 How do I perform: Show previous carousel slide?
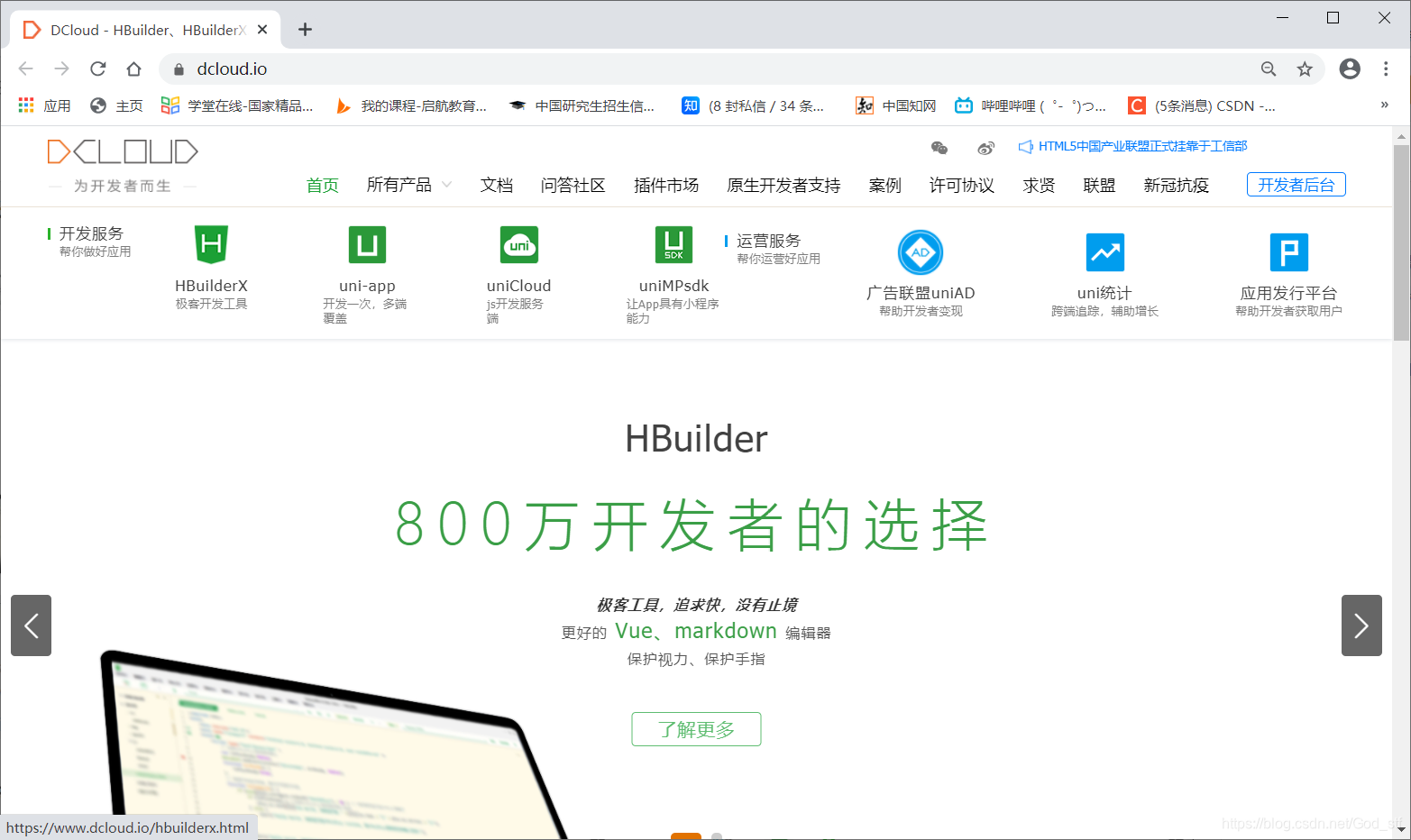click(31, 625)
